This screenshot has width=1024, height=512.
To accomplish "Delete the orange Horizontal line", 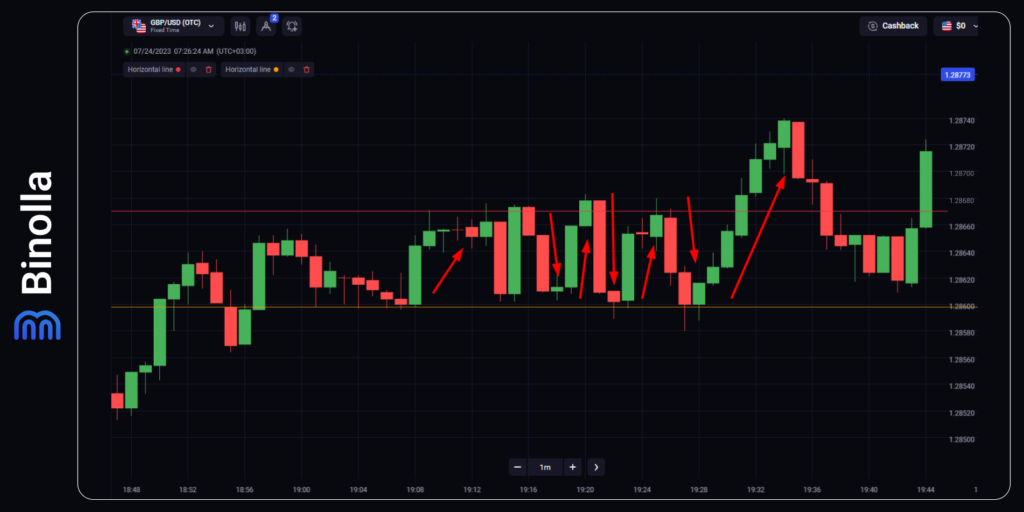I will pyautogui.click(x=306, y=69).
